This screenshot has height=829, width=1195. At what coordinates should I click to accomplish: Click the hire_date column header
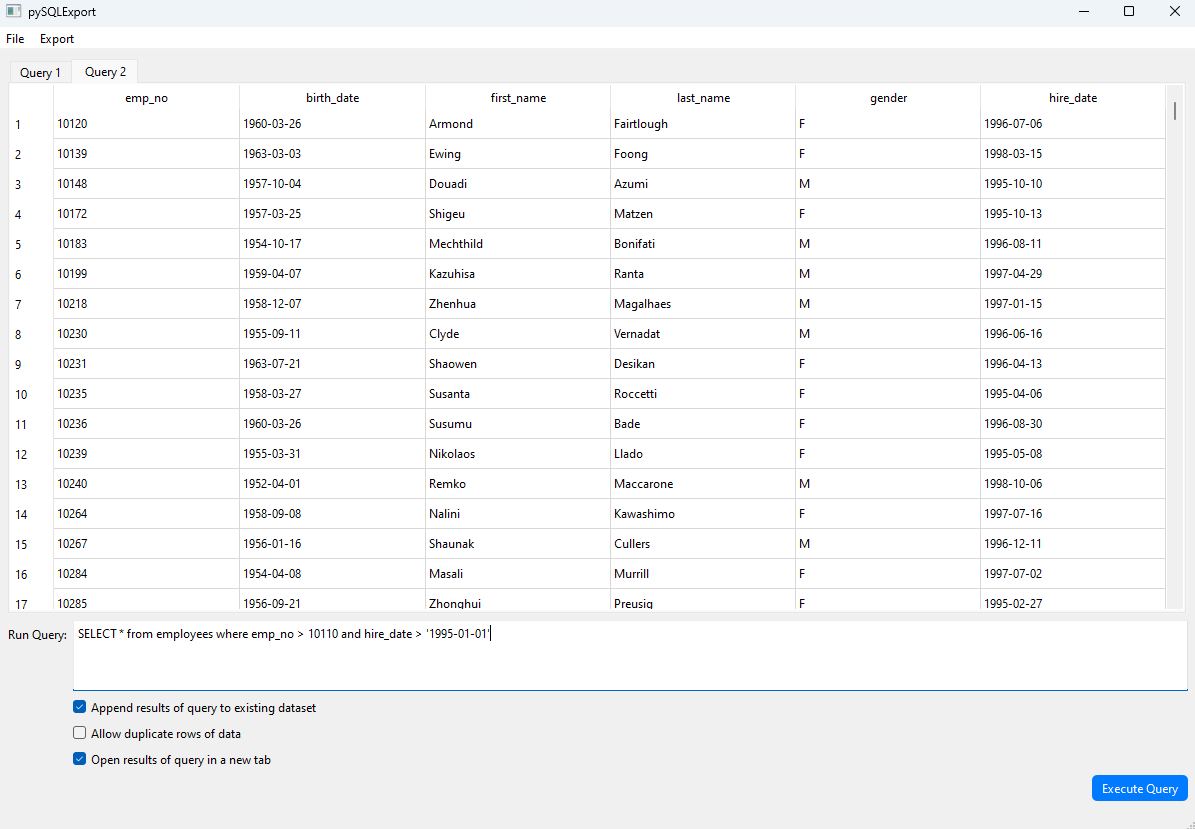pos(1073,98)
